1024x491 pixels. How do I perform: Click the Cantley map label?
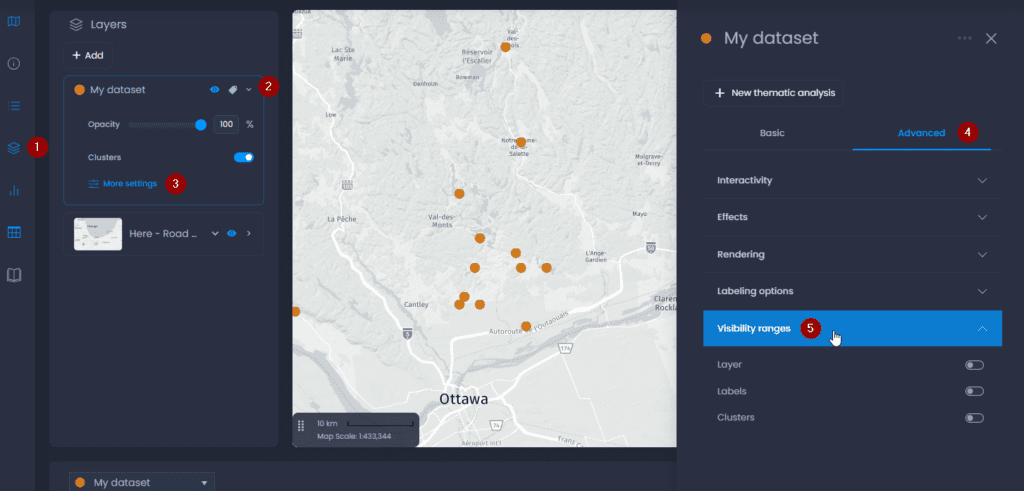[x=416, y=304]
